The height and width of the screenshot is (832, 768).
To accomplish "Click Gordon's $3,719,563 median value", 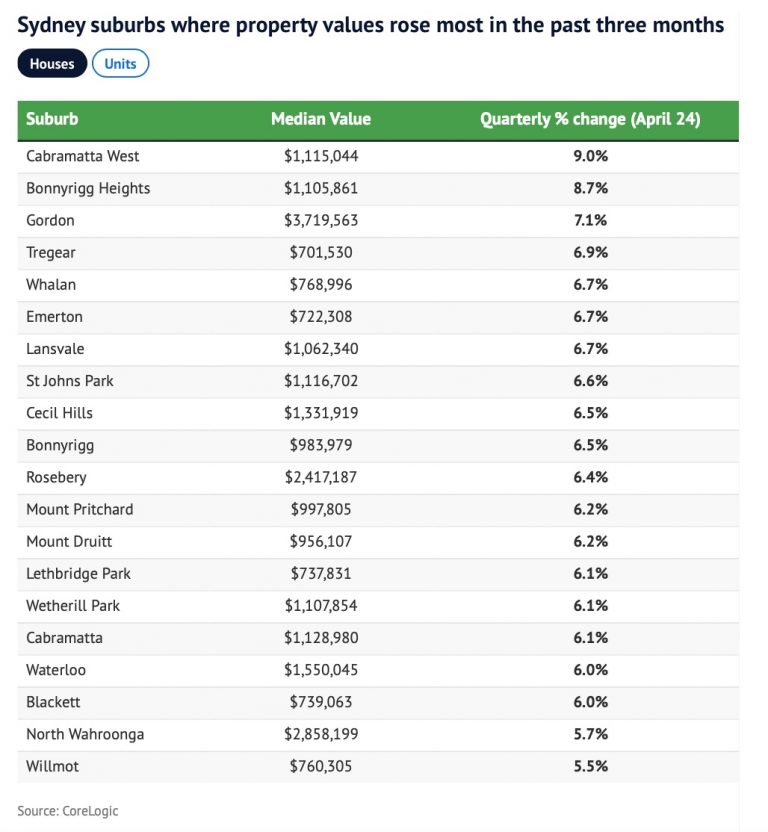I will pyautogui.click(x=320, y=220).
